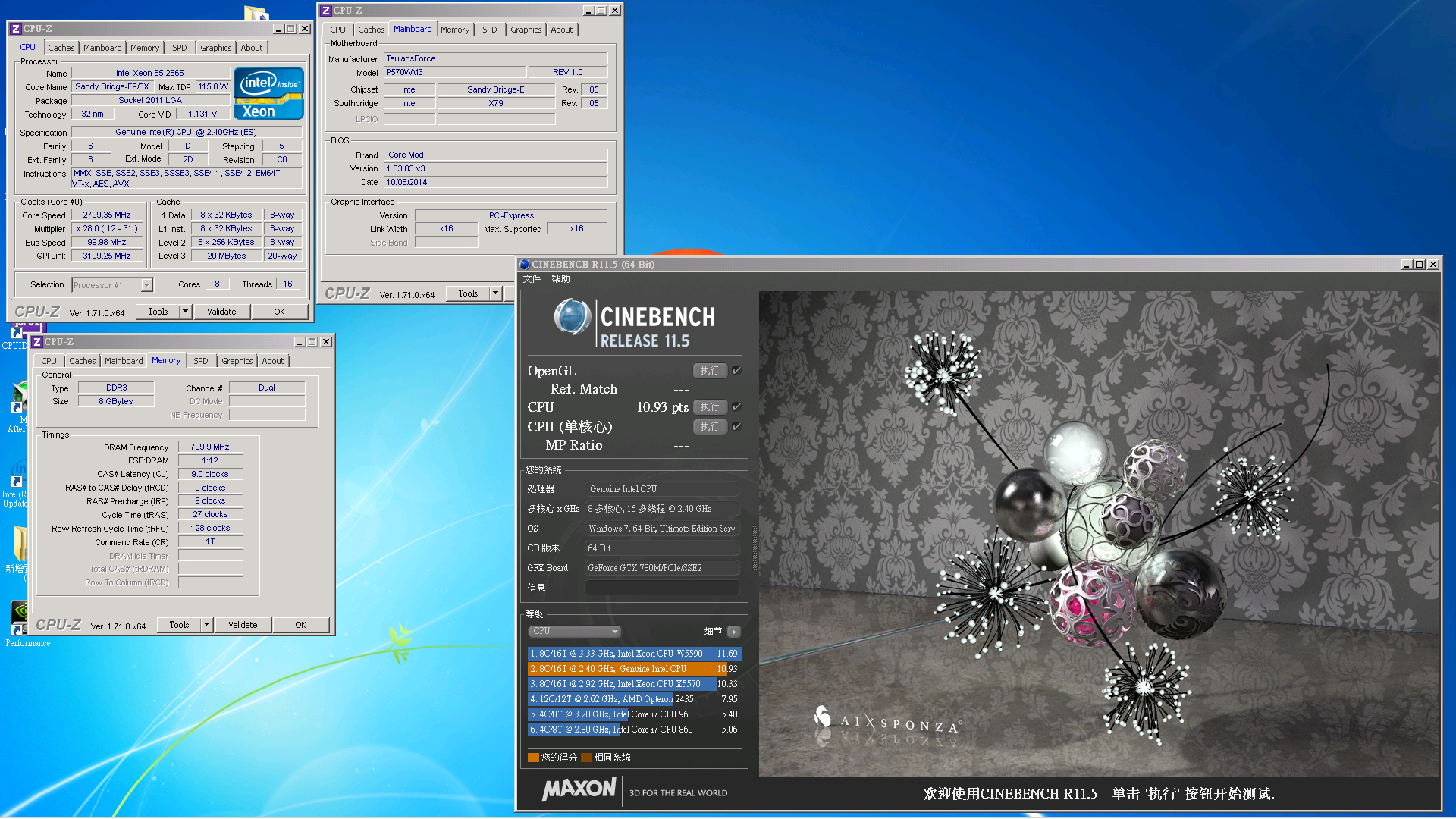
Task: Switch to Caches tab in the CPU window
Action: (x=61, y=48)
